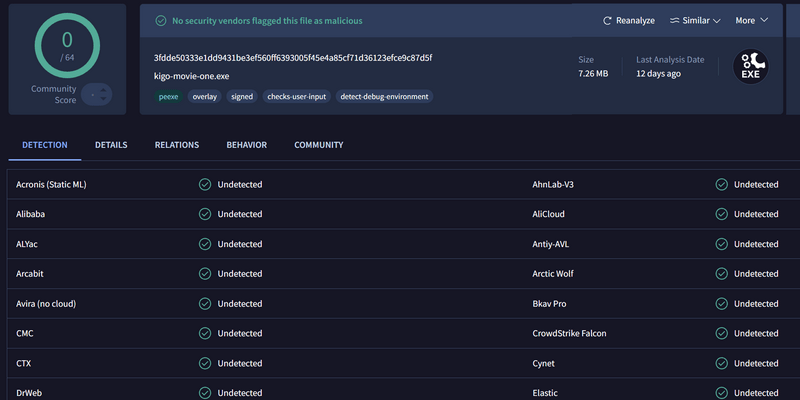Click the EXE file type icon
Screen dimensions: 800x400
click(751, 66)
